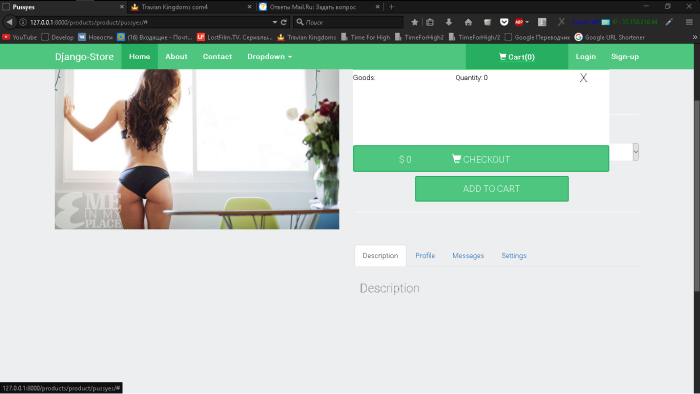Open the URL bar history dropdown arrow
The width and height of the screenshot is (700, 394).
point(275,22)
